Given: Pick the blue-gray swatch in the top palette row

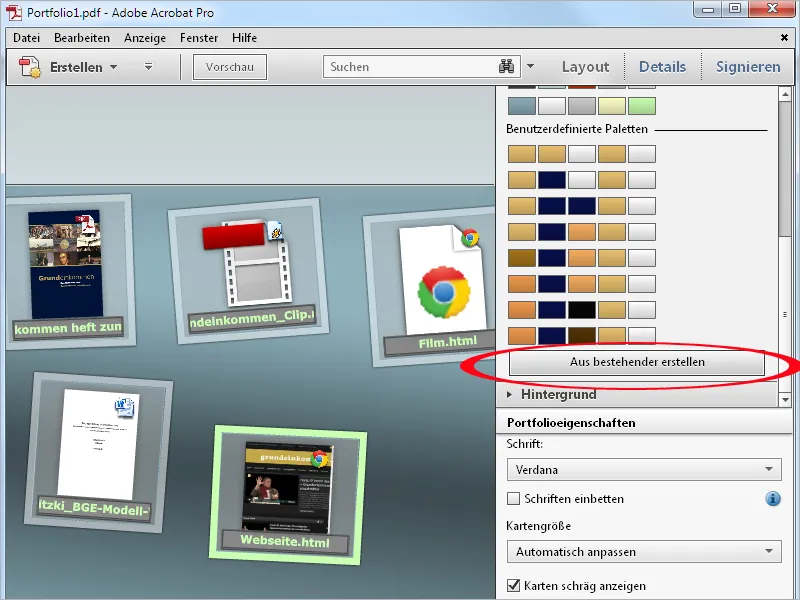Looking at the screenshot, I should [521, 106].
